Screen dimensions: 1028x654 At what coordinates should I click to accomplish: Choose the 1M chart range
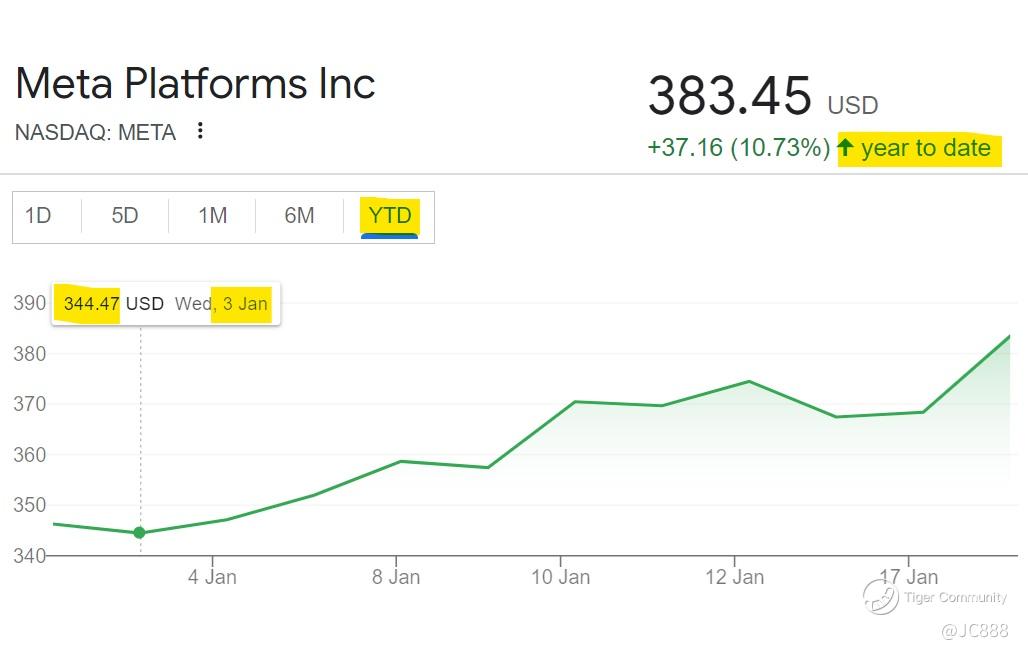[212, 216]
